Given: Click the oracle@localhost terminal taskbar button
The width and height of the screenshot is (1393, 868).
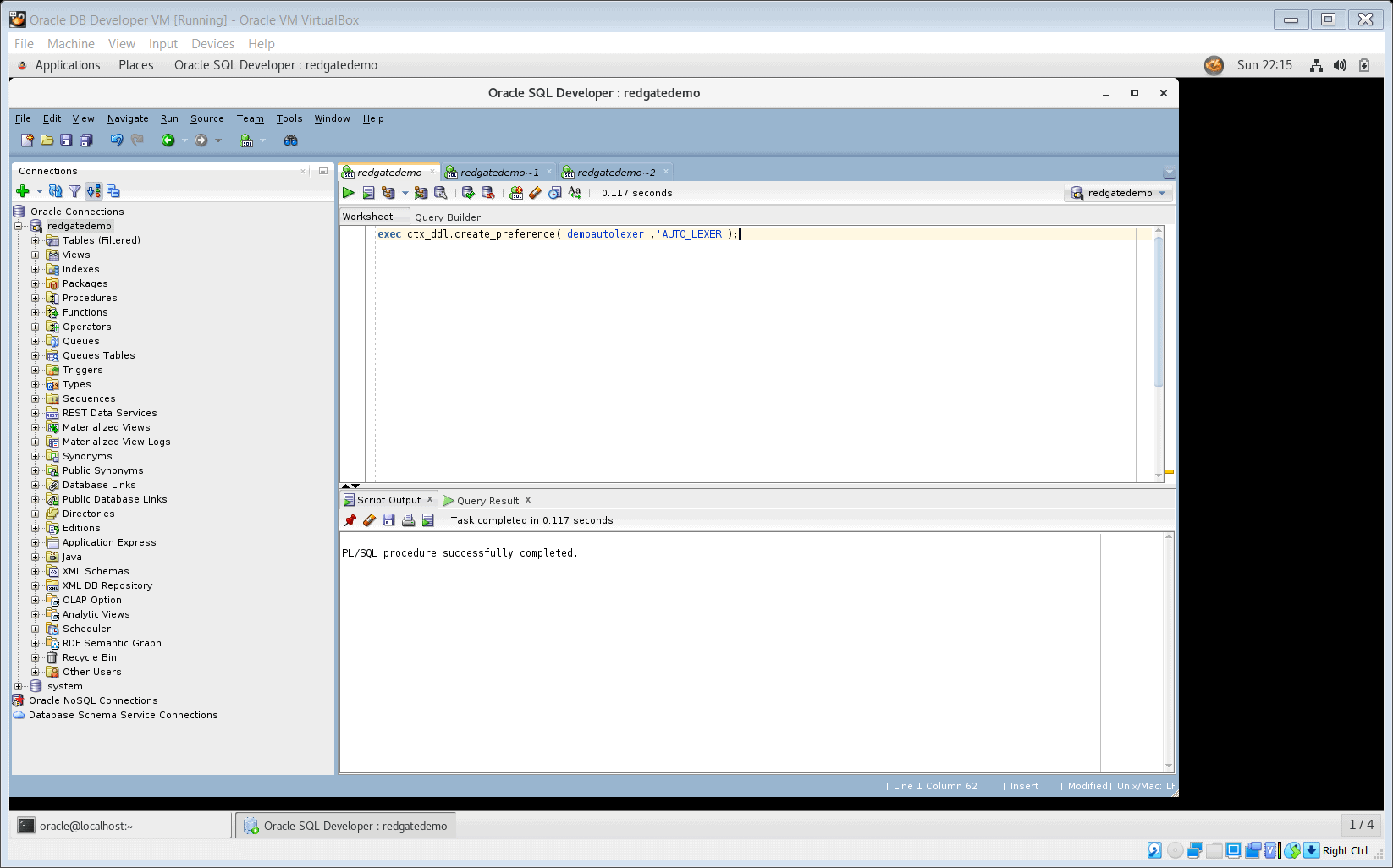Looking at the screenshot, I should tap(121, 826).
